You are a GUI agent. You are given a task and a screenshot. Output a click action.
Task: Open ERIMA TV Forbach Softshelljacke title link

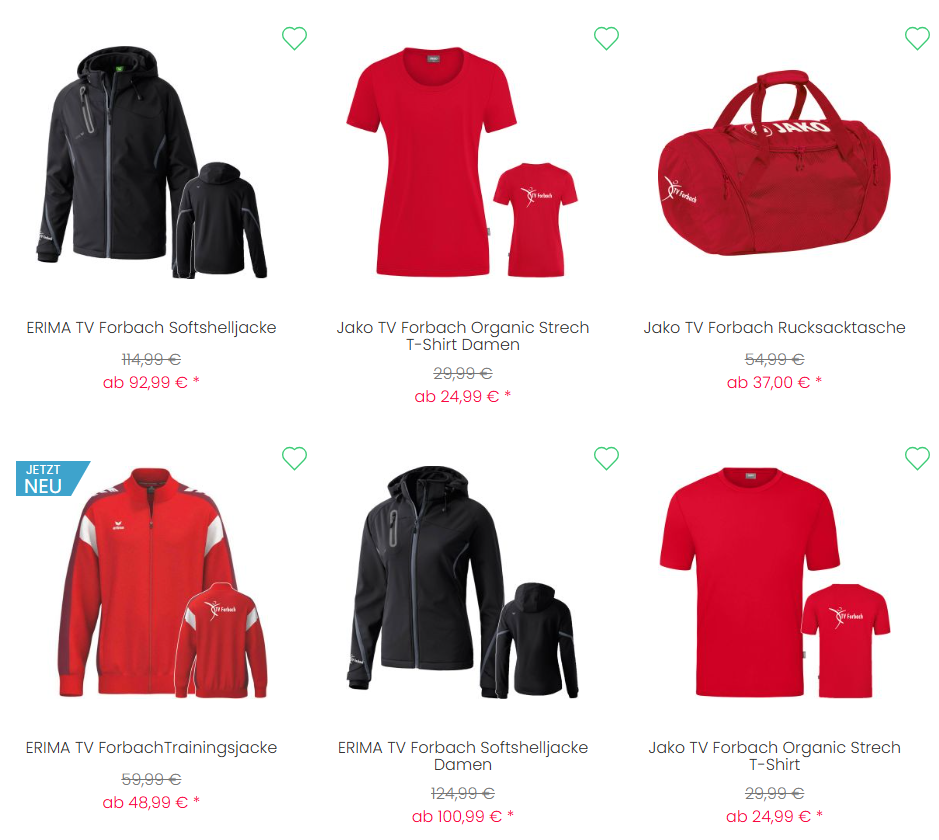pos(152,327)
